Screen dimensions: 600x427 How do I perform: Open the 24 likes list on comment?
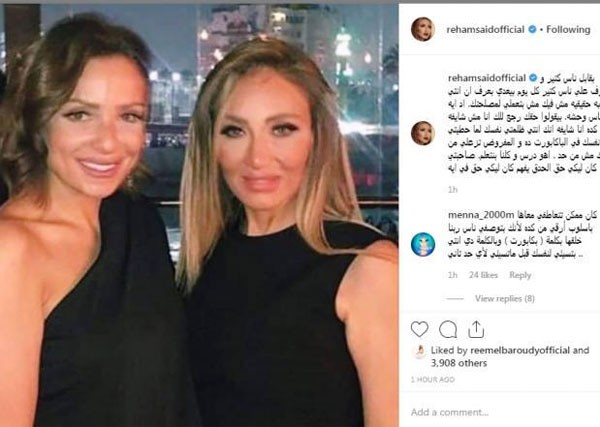click(483, 275)
